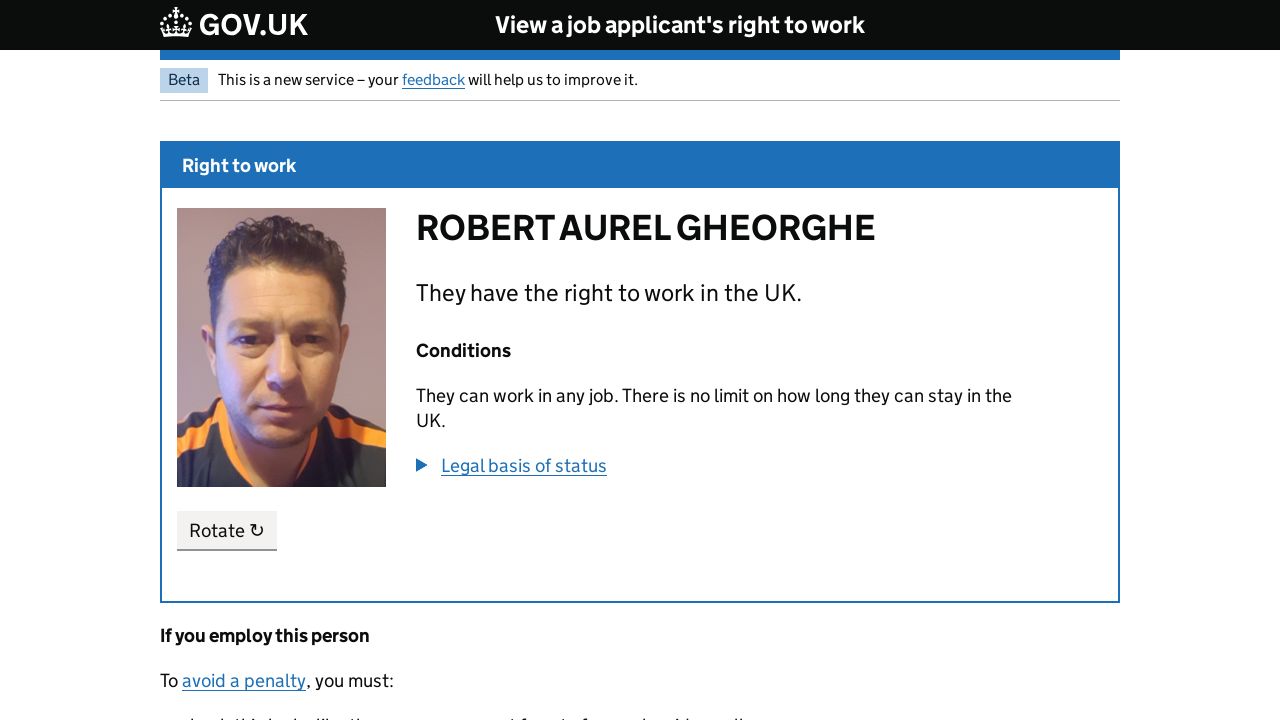Open the feedback link in the beta banner
This screenshot has height=720, width=1280.
coord(433,80)
